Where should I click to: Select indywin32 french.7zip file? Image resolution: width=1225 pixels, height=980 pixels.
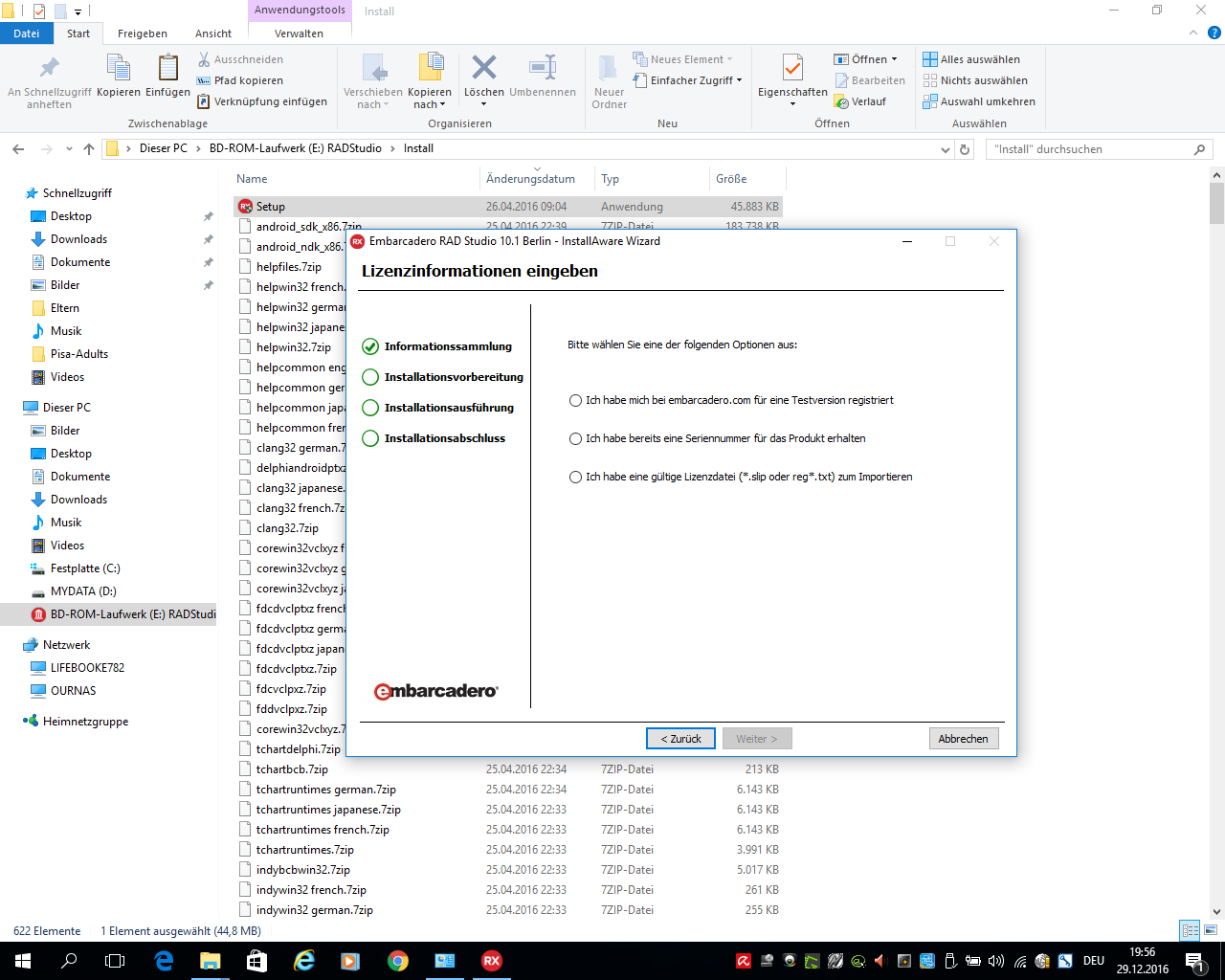tap(311, 890)
